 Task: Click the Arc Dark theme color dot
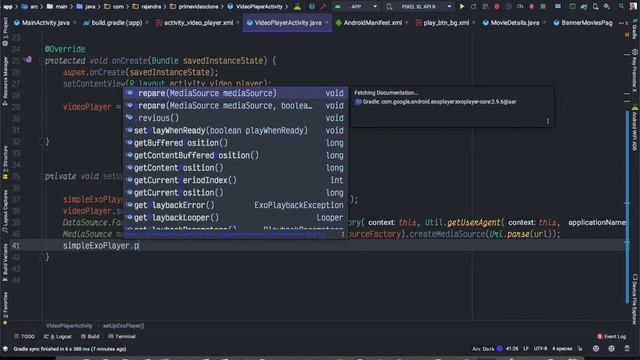pos(499,349)
